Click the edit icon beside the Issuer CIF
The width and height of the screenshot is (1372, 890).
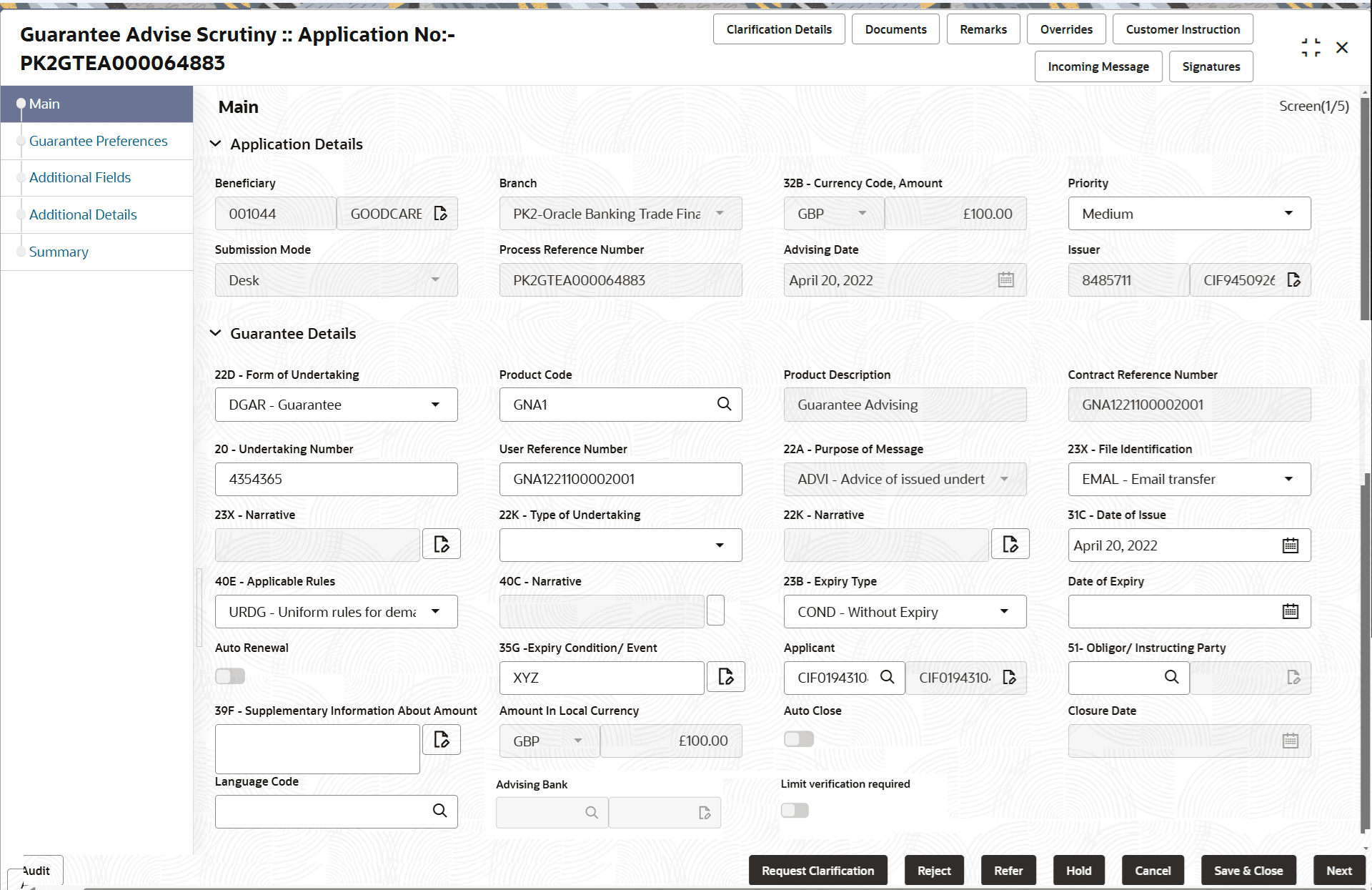tap(1293, 280)
